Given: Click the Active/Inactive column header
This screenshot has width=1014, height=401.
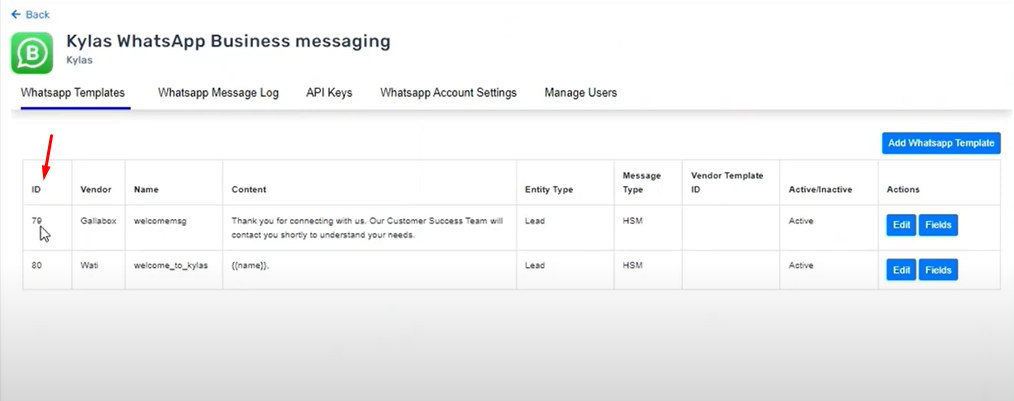Looking at the screenshot, I should click(x=820, y=190).
